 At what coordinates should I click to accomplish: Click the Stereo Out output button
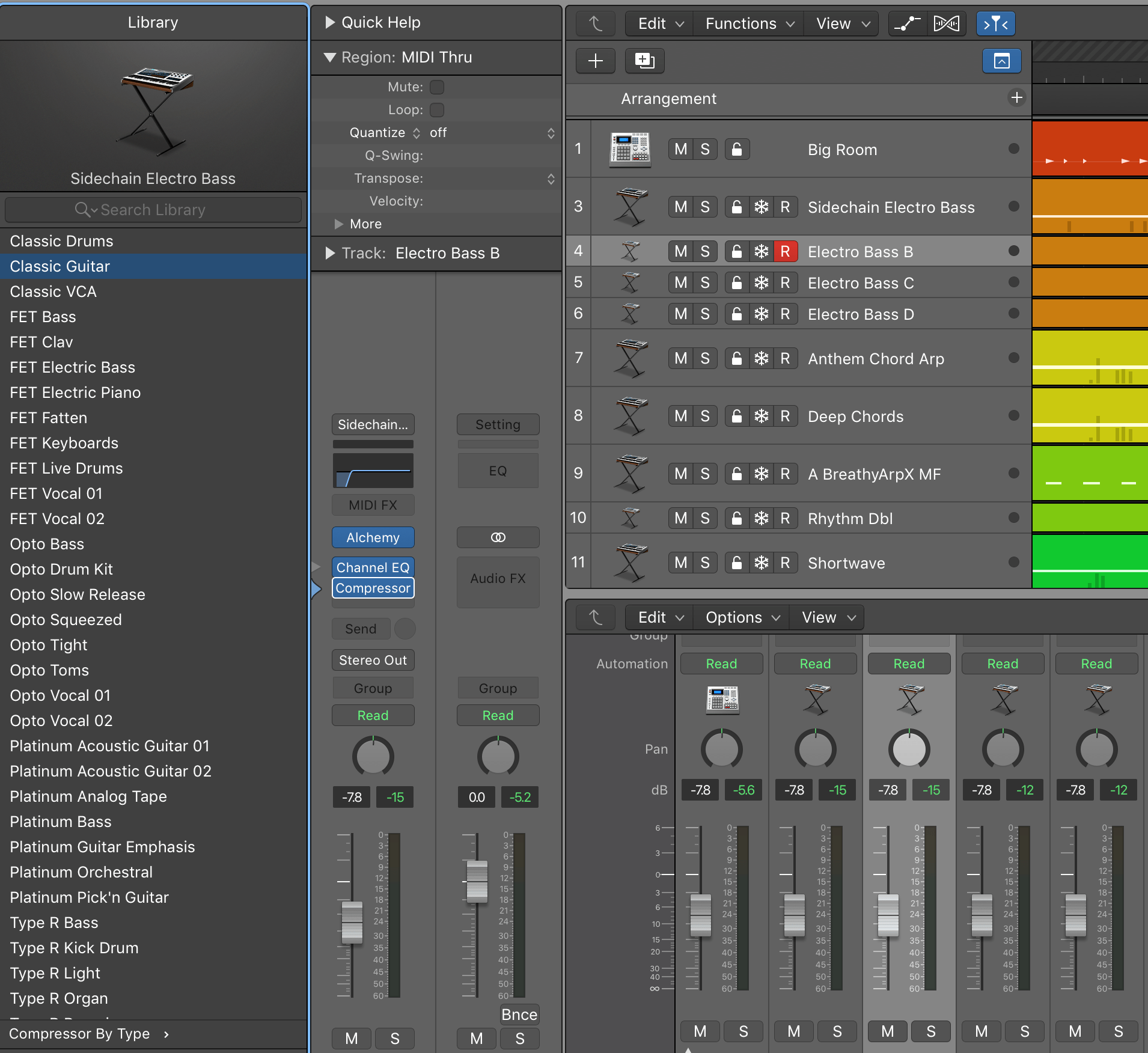point(373,660)
